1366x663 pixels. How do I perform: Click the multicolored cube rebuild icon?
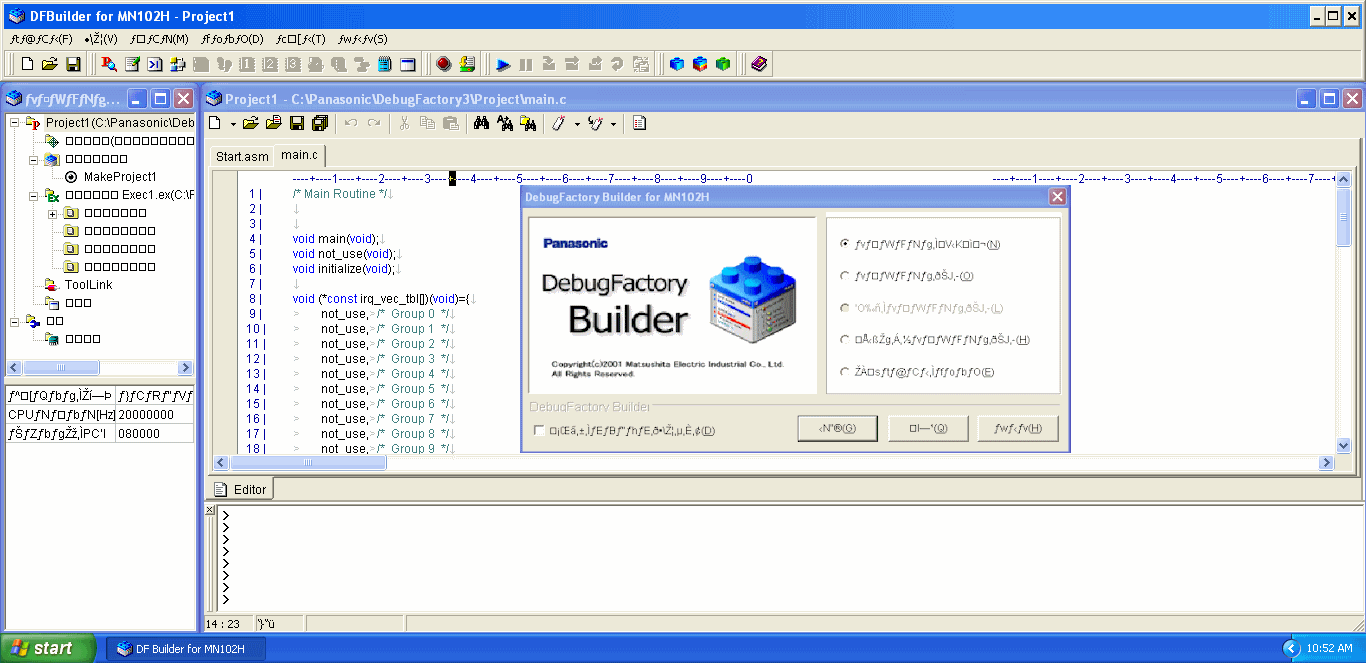point(700,64)
